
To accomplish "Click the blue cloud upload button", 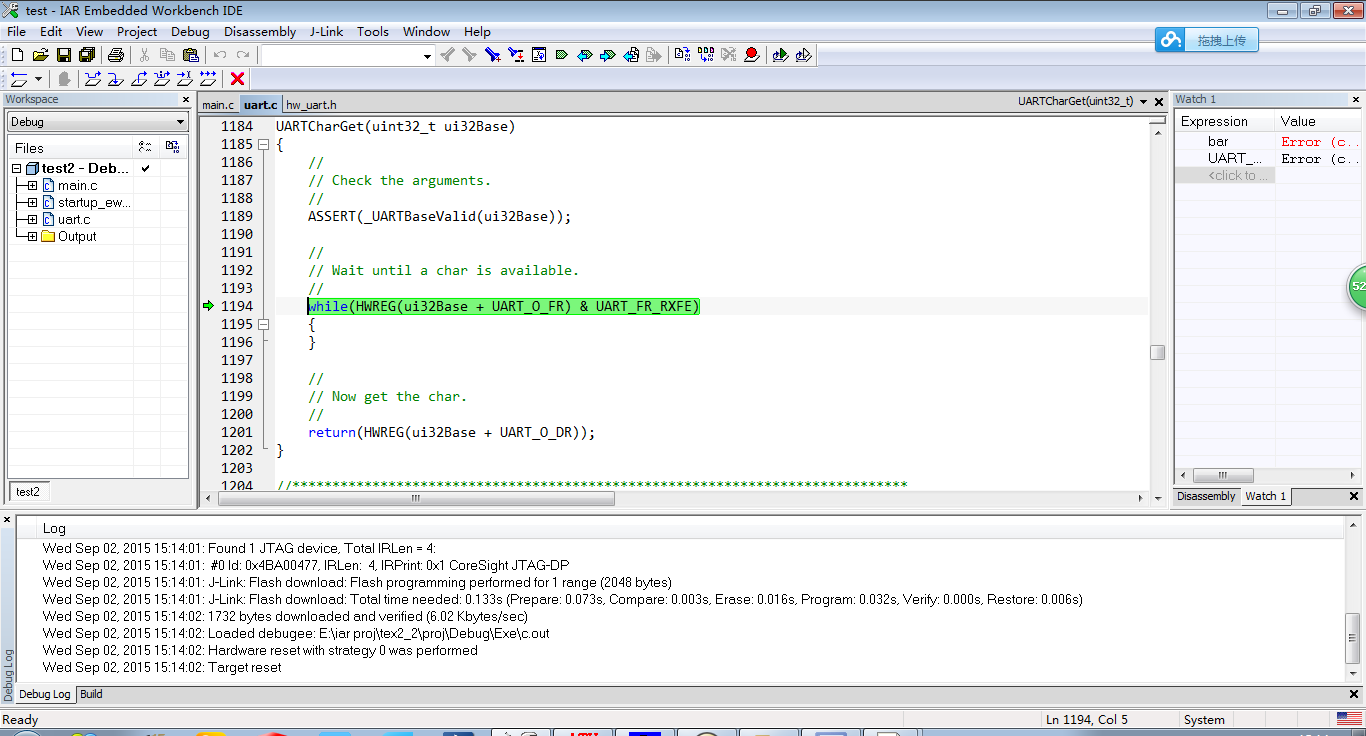I will click(x=1206, y=40).
